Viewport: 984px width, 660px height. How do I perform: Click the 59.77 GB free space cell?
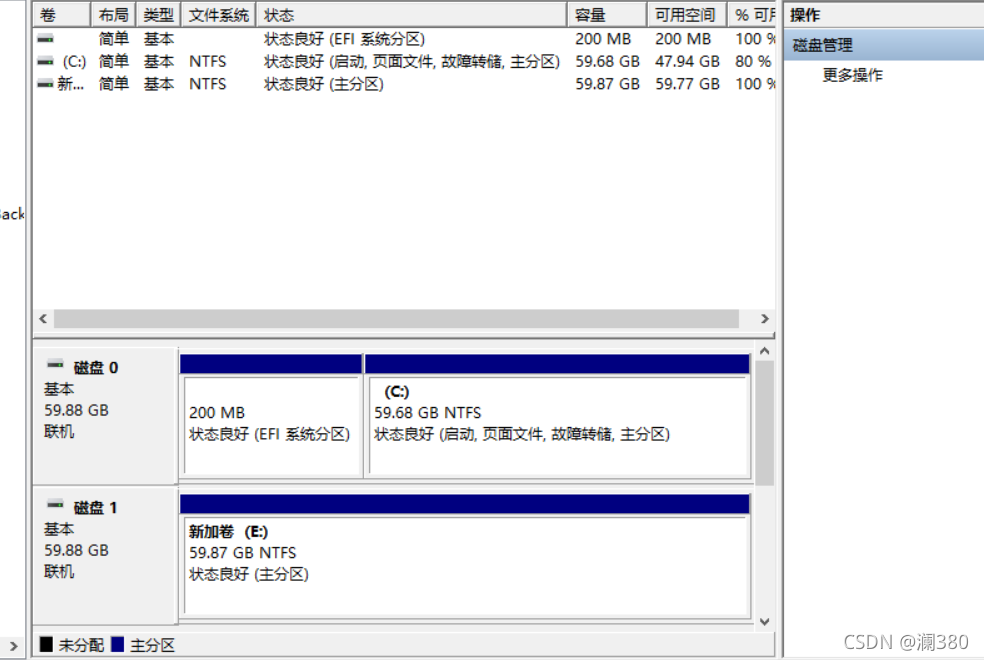[x=687, y=83]
